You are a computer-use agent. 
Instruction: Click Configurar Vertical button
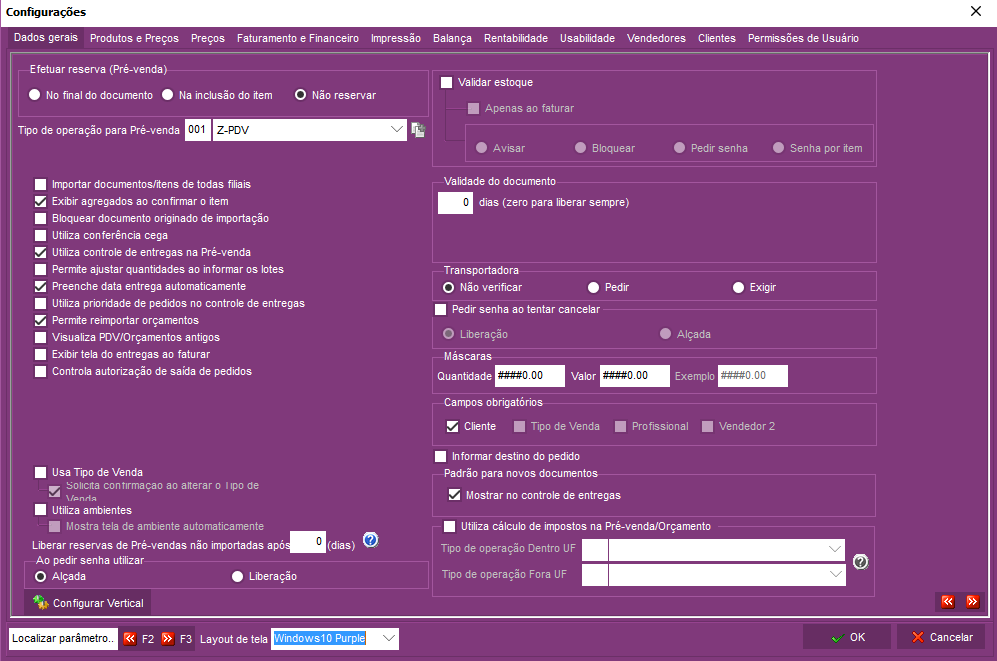click(x=88, y=603)
